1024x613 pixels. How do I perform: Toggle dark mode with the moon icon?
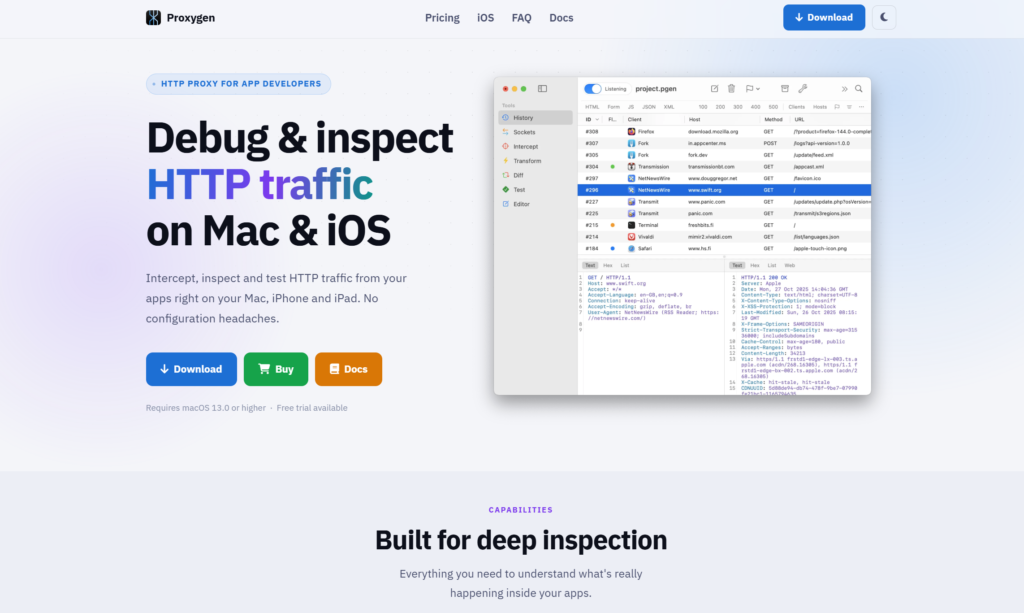coord(884,17)
